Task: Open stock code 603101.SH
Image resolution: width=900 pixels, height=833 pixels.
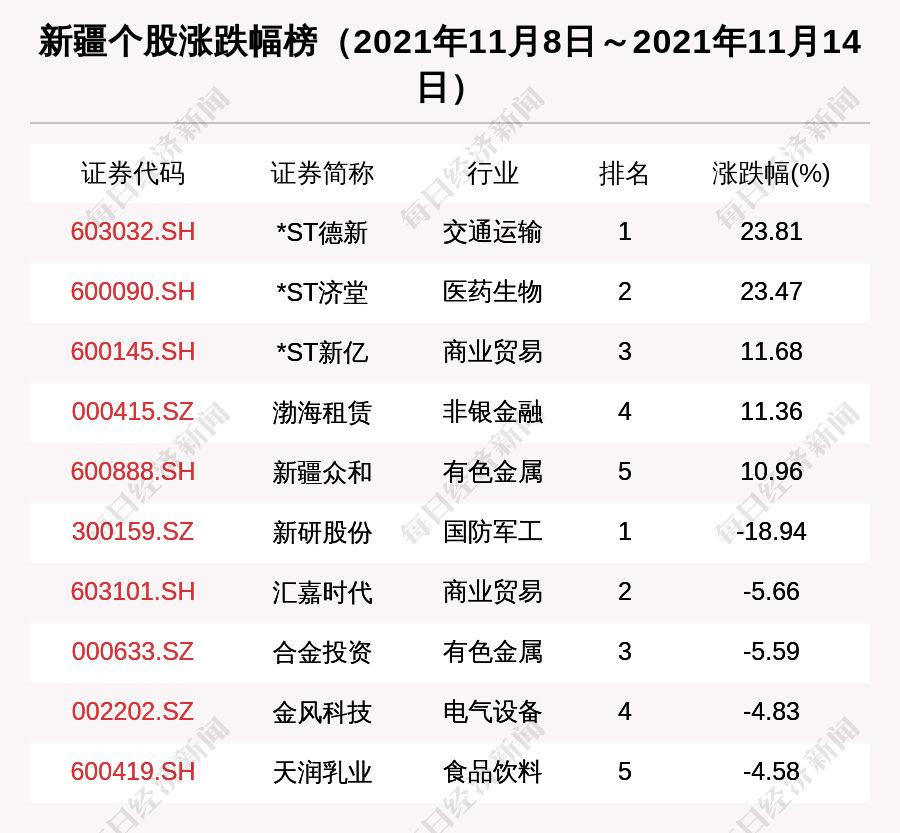Action: (133, 592)
